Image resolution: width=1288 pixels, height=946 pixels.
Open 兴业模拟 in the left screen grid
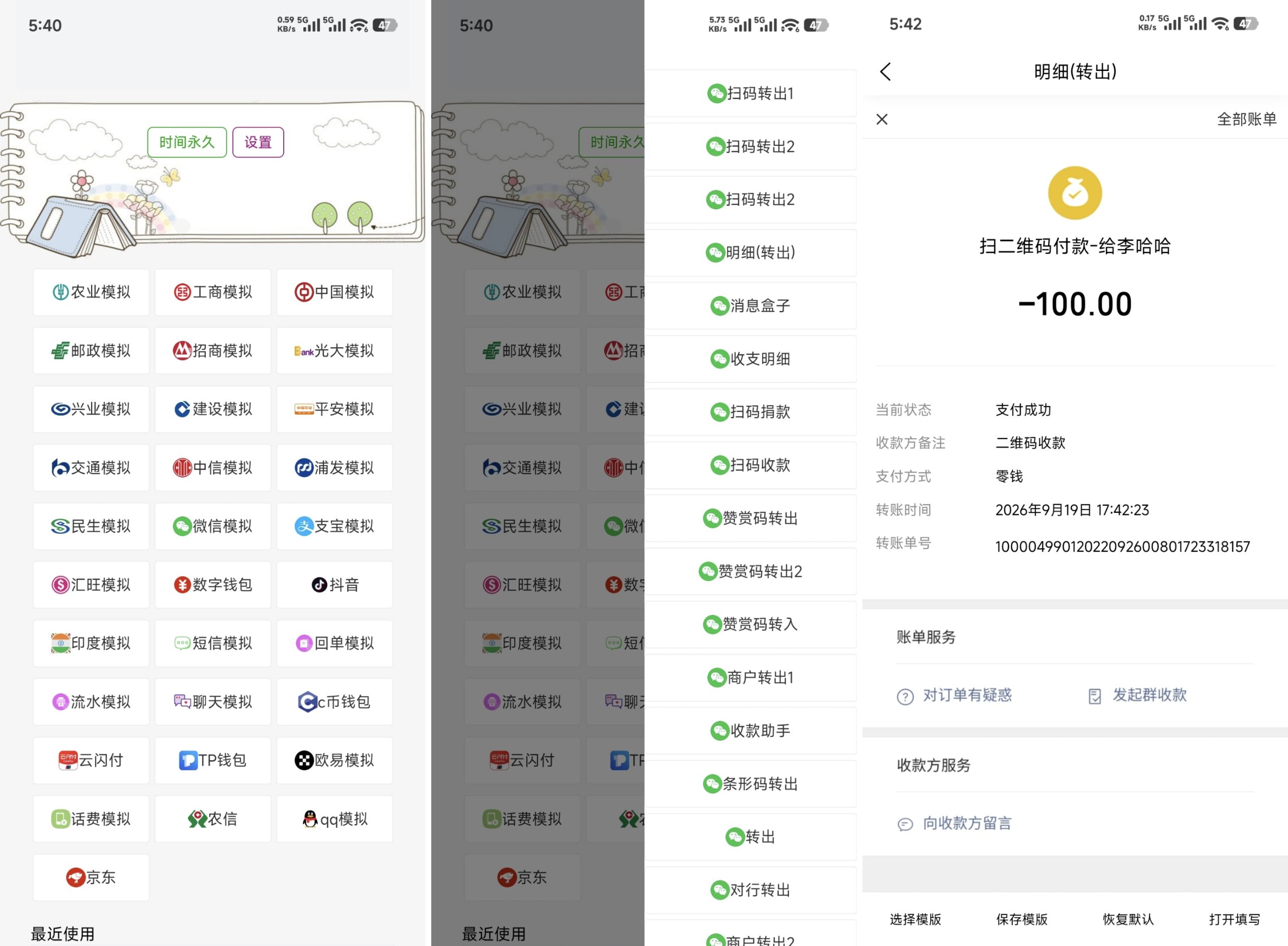coord(91,409)
